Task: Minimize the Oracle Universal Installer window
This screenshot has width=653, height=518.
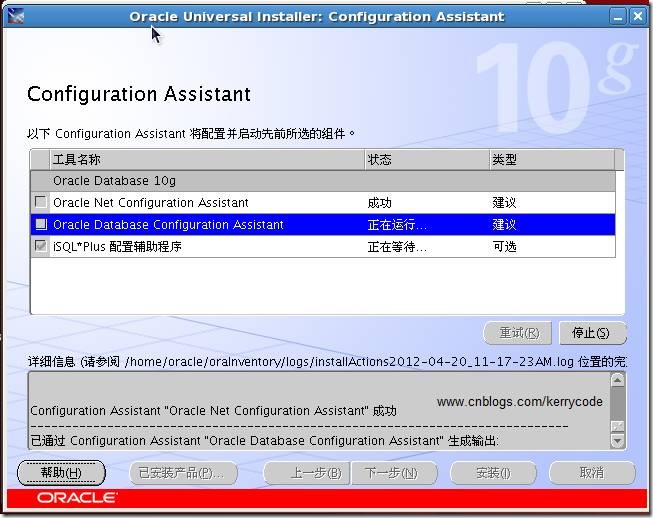Action: (618, 17)
